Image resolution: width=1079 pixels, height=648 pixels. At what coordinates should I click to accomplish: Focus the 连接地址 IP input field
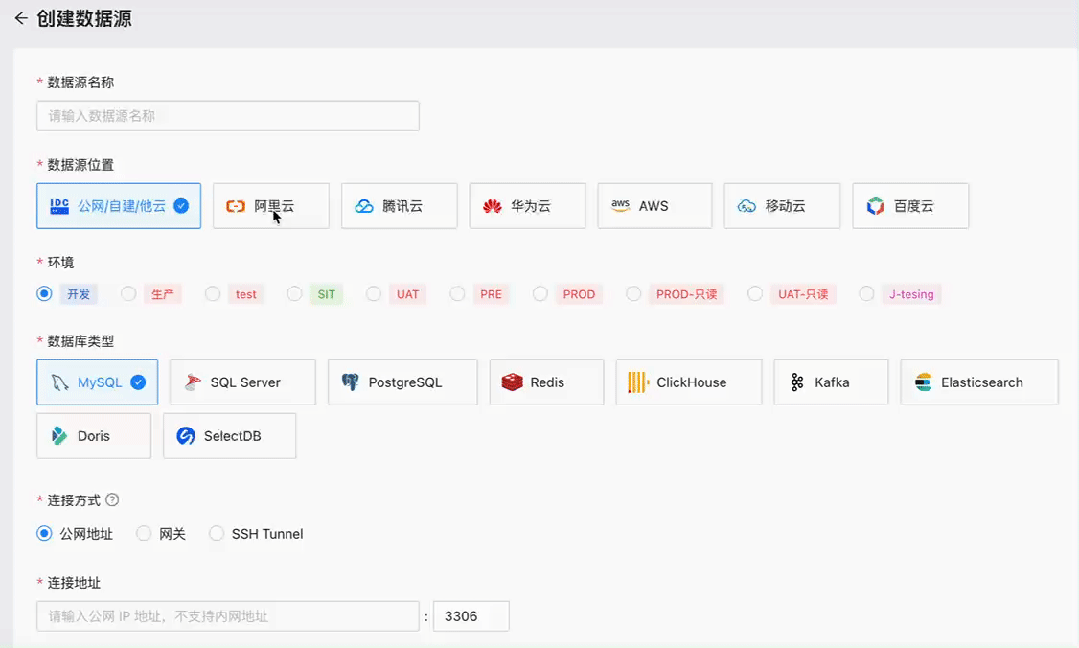(x=228, y=616)
